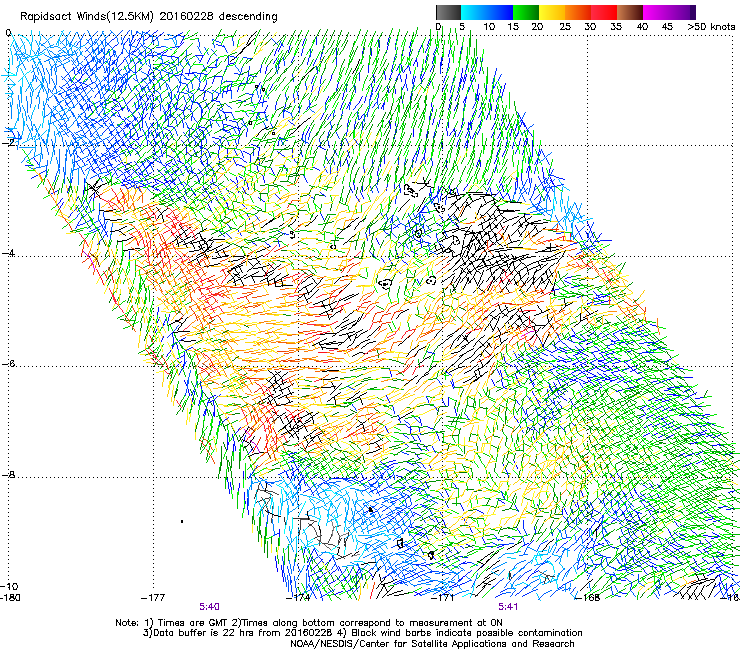Click the 'Note: 1) Times are GMT' line
Viewport: 740px width, 650px height.
[309, 623]
